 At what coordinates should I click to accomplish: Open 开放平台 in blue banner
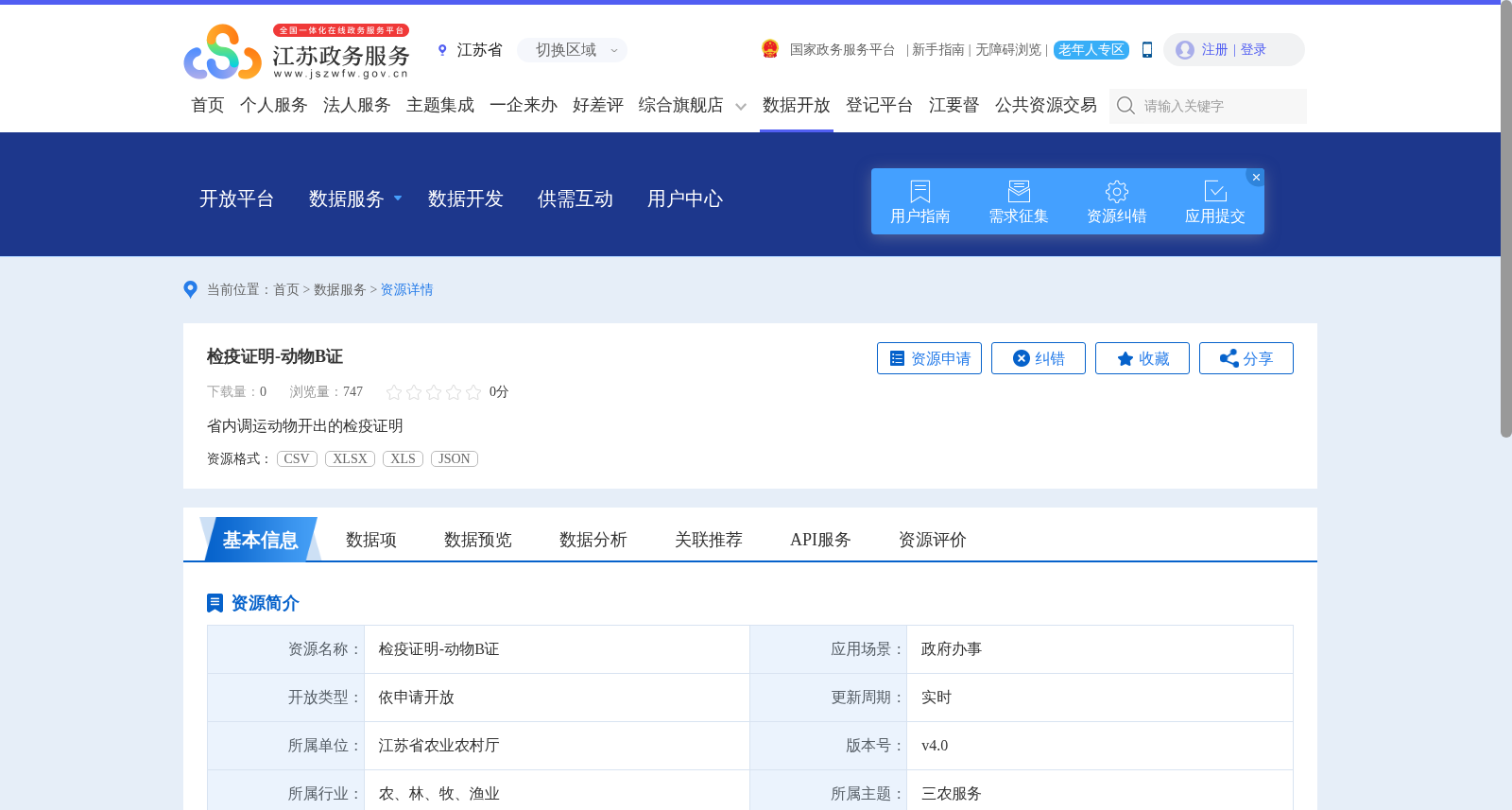(237, 198)
